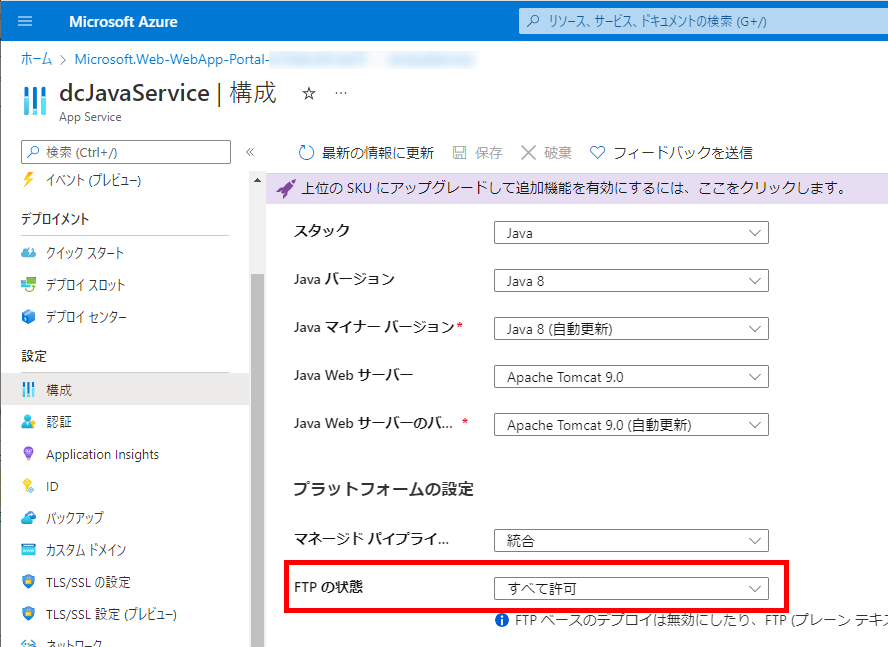The image size is (888, 647).
Task: Click the info icon below FTP の状態
Action: tap(503, 621)
